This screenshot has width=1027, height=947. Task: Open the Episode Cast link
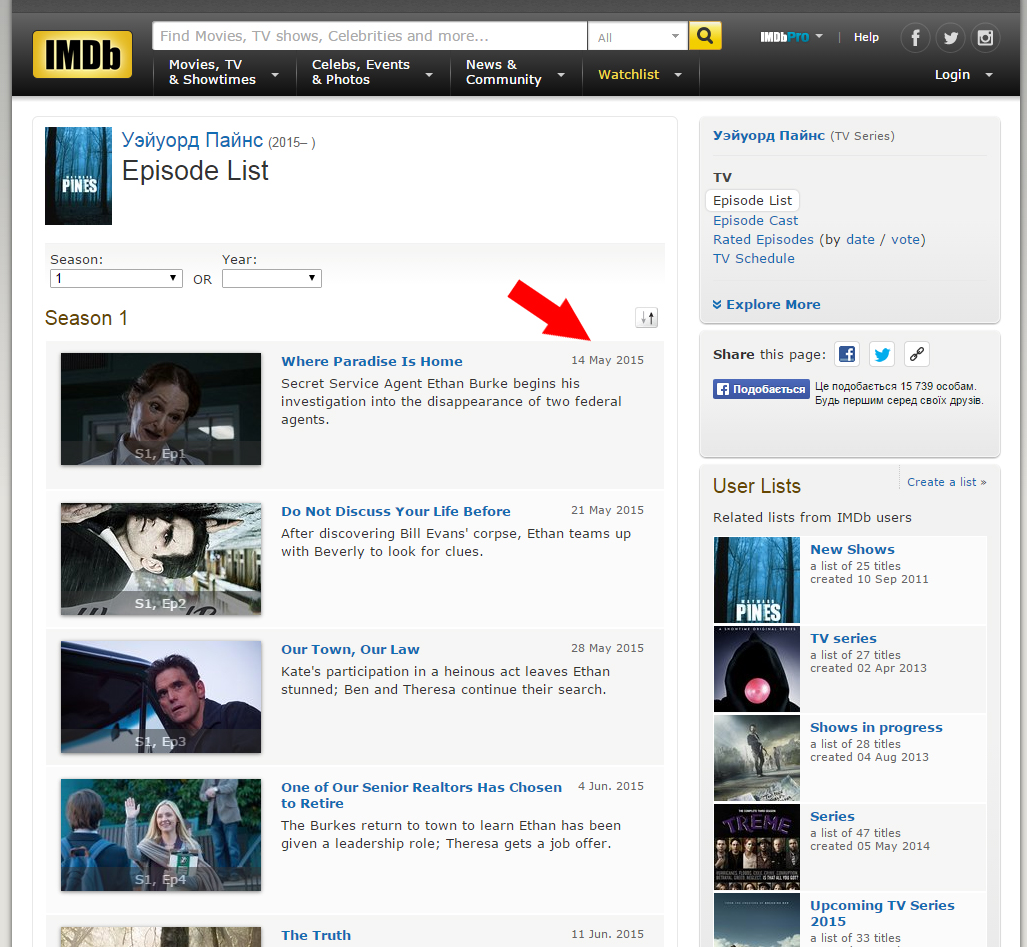pyautogui.click(x=755, y=221)
